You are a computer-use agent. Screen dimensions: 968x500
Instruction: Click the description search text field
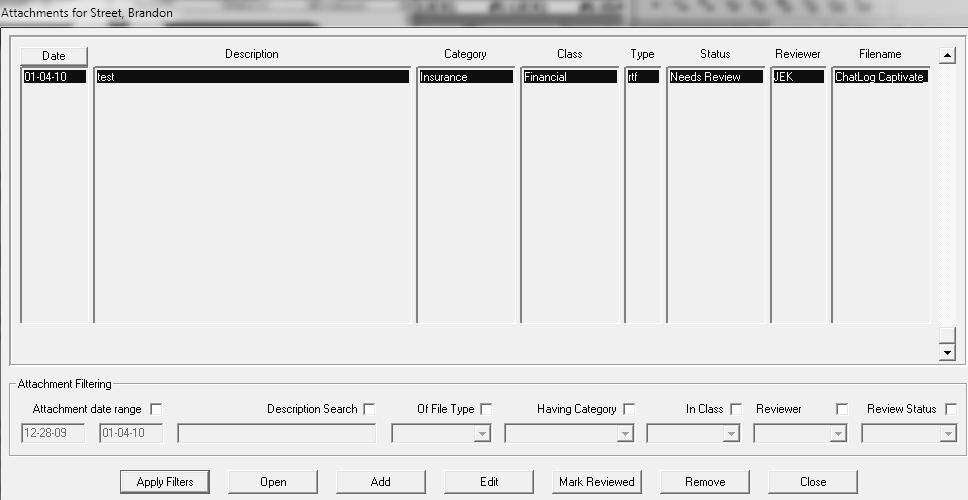click(277, 434)
